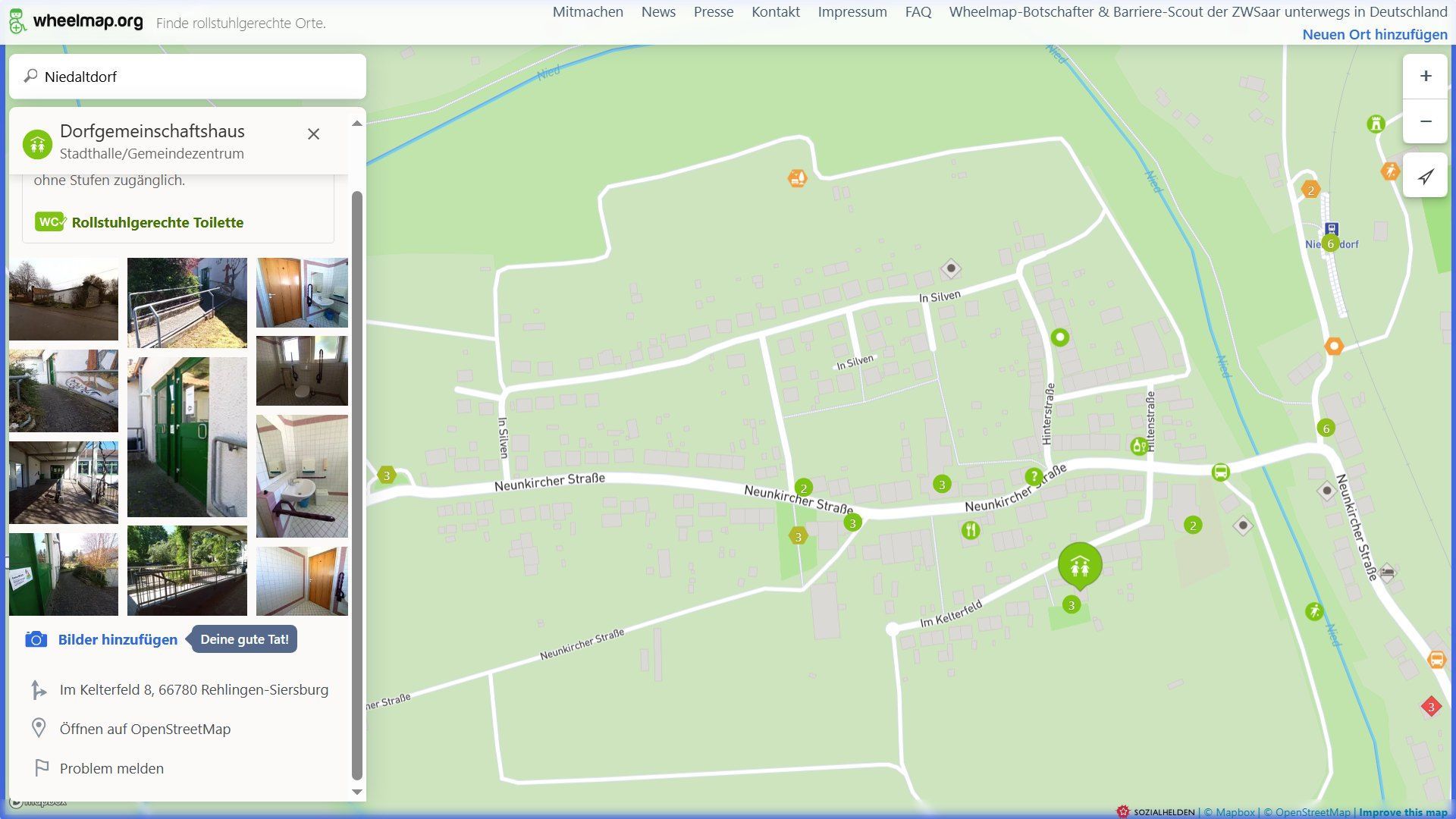Open the Mitmachen menu item

(x=588, y=12)
